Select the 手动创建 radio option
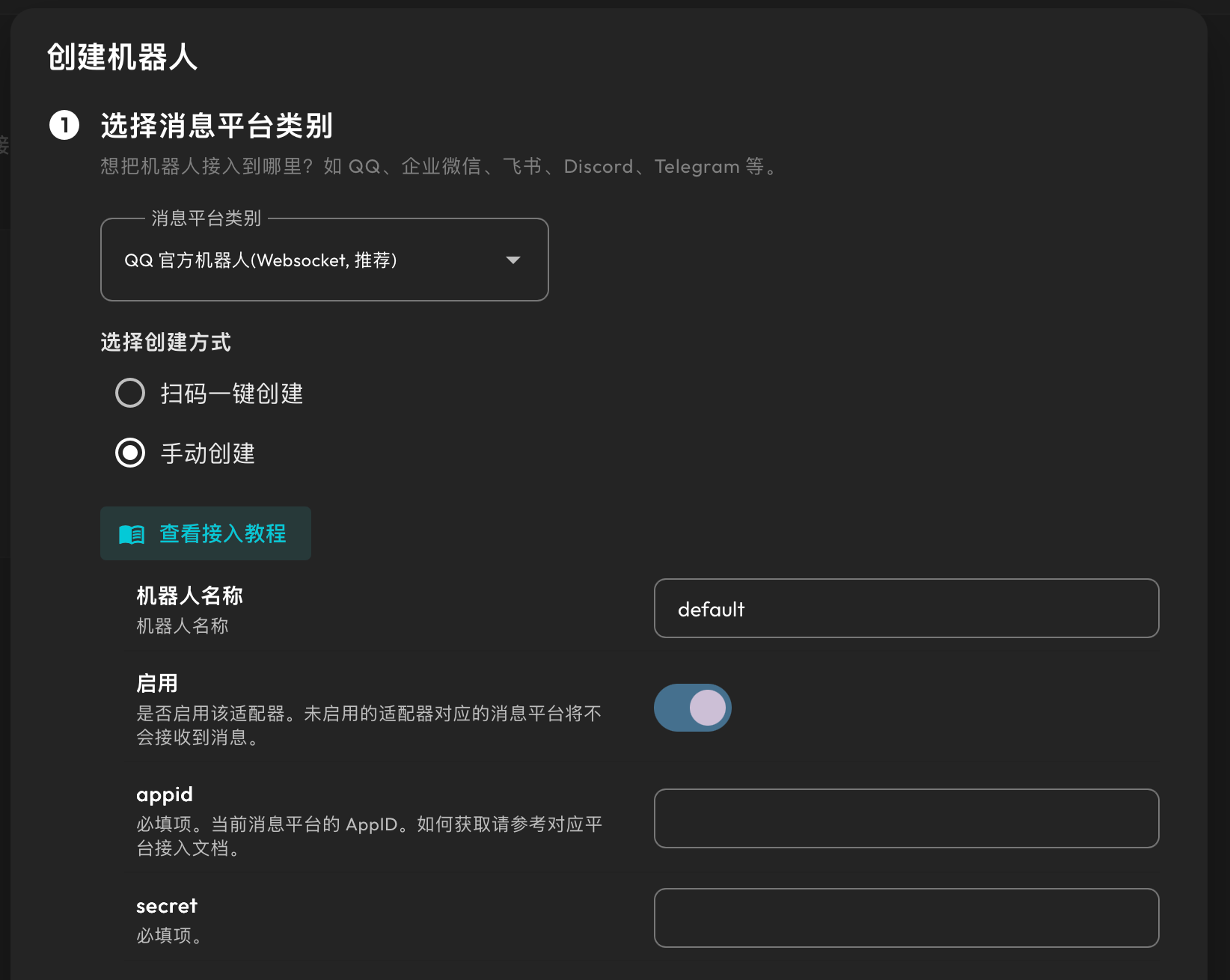The width and height of the screenshot is (1230, 980). point(130,453)
